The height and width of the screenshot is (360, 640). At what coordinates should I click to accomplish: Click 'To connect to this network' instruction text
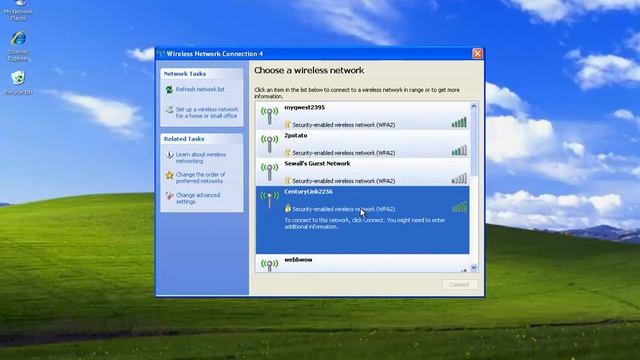[x=364, y=223]
